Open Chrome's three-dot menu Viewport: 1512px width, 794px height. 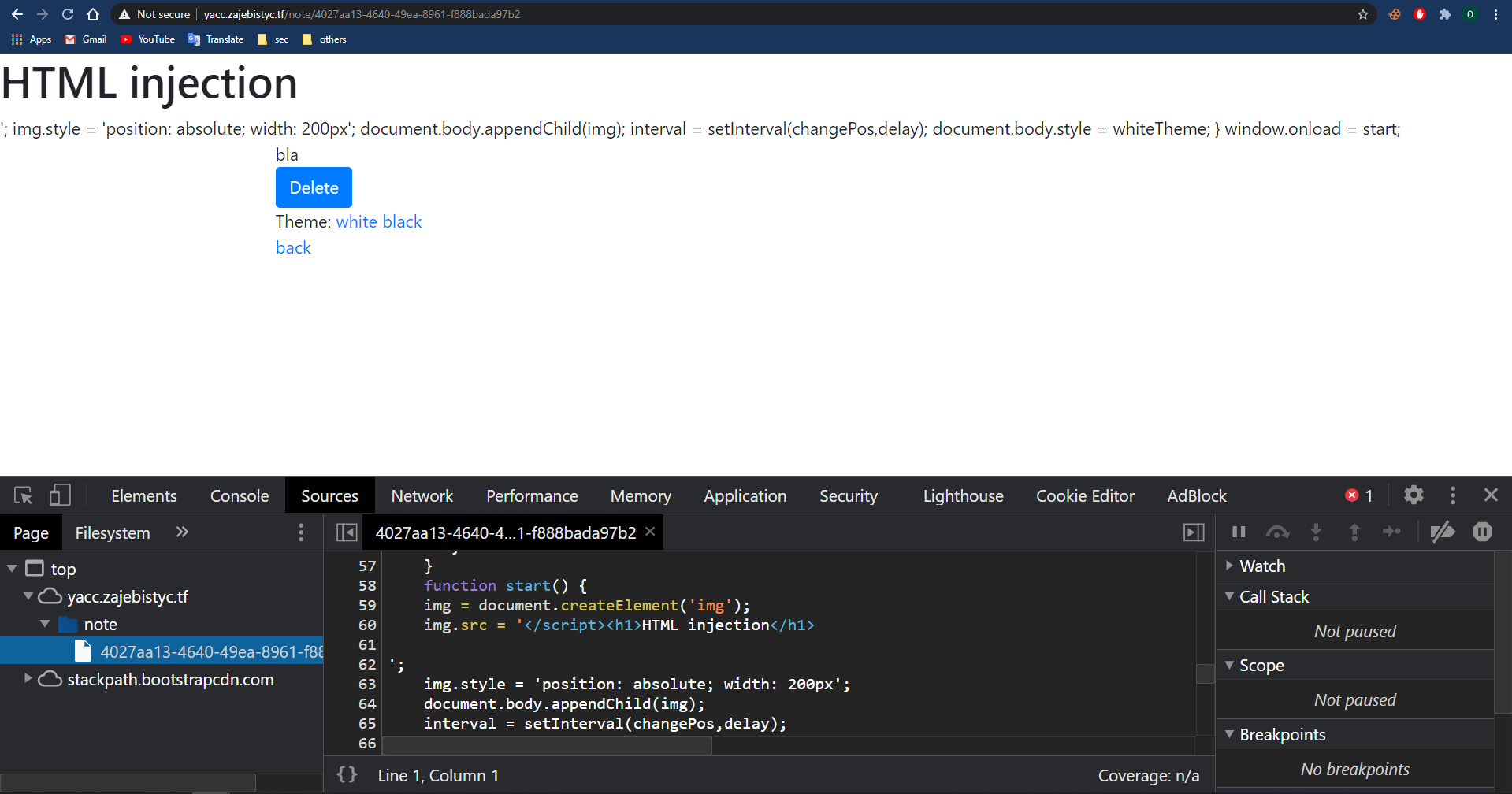point(1495,14)
